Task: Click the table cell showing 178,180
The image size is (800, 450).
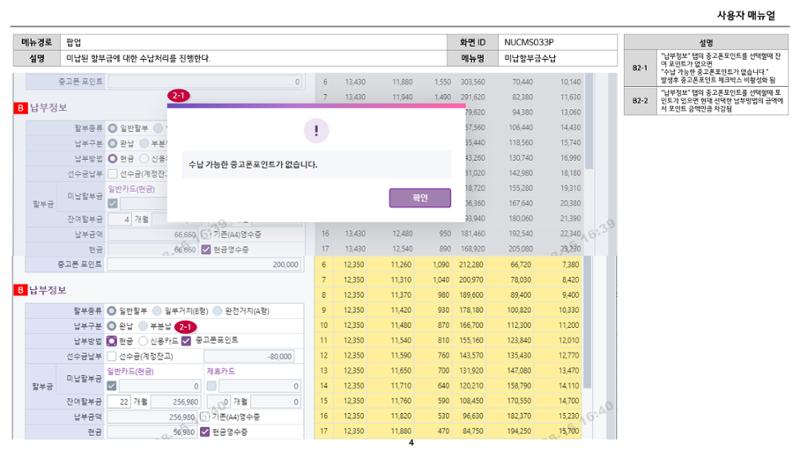Action: click(x=471, y=310)
